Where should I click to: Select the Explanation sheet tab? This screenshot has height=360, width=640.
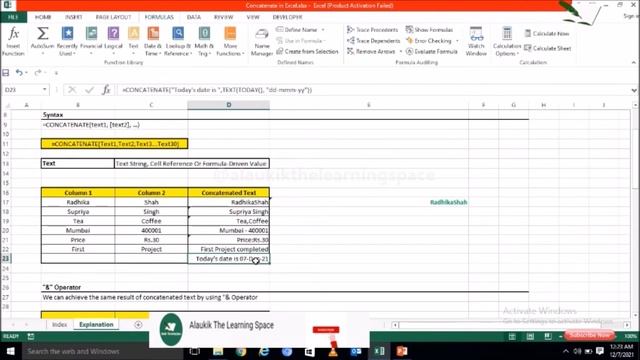pyautogui.click(x=96, y=324)
